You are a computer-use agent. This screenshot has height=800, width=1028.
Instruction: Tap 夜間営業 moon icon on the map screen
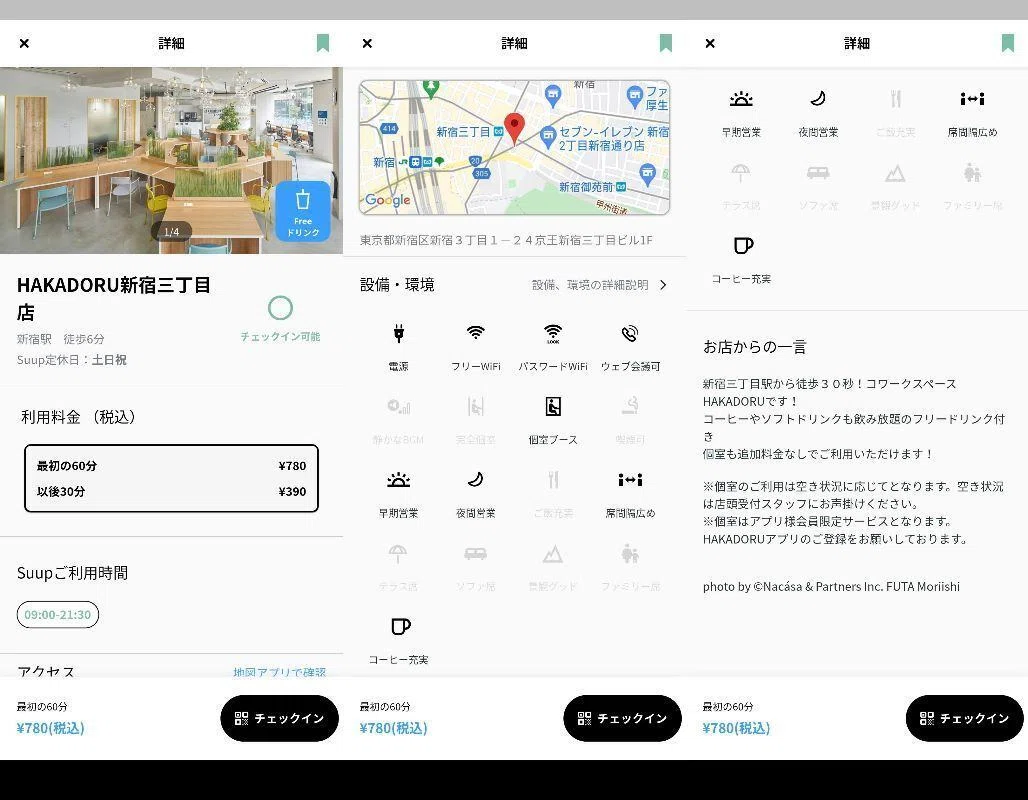click(475, 480)
